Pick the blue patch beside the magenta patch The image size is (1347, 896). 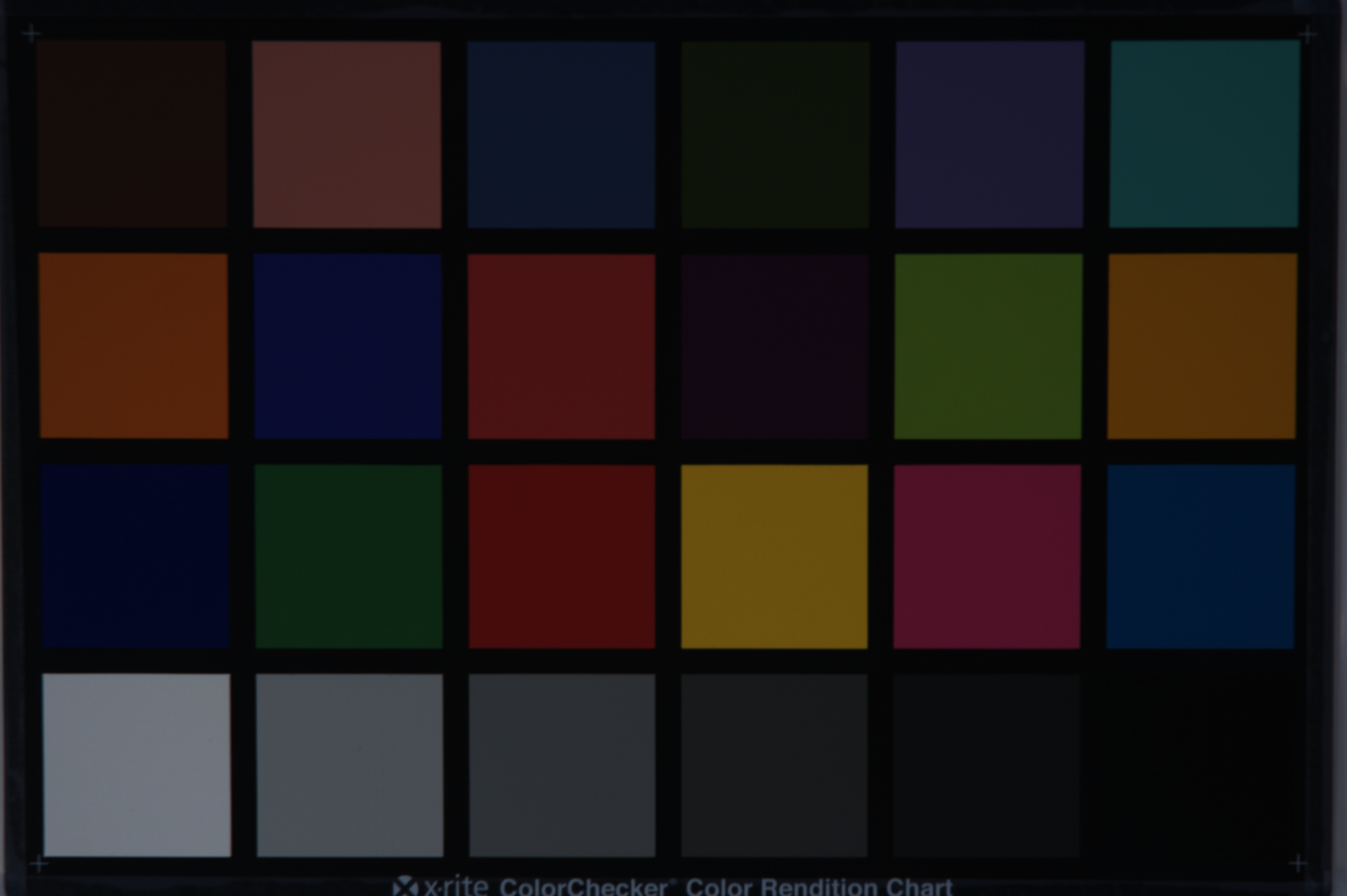[1200, 557]
